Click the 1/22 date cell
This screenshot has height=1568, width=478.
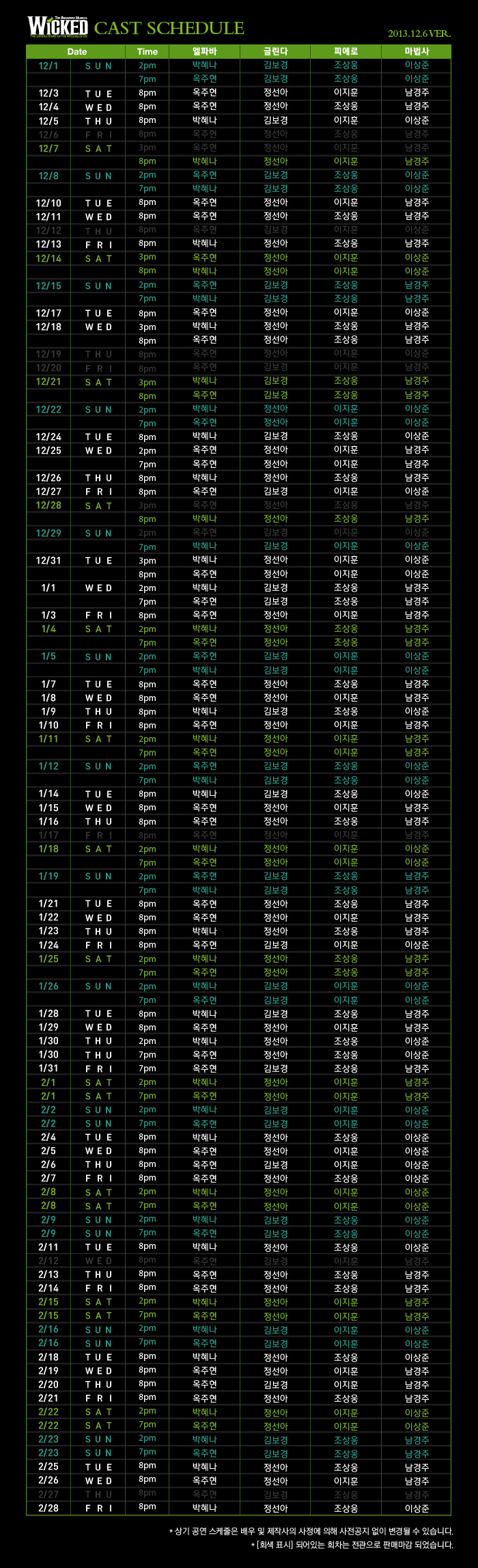(48, 918)
